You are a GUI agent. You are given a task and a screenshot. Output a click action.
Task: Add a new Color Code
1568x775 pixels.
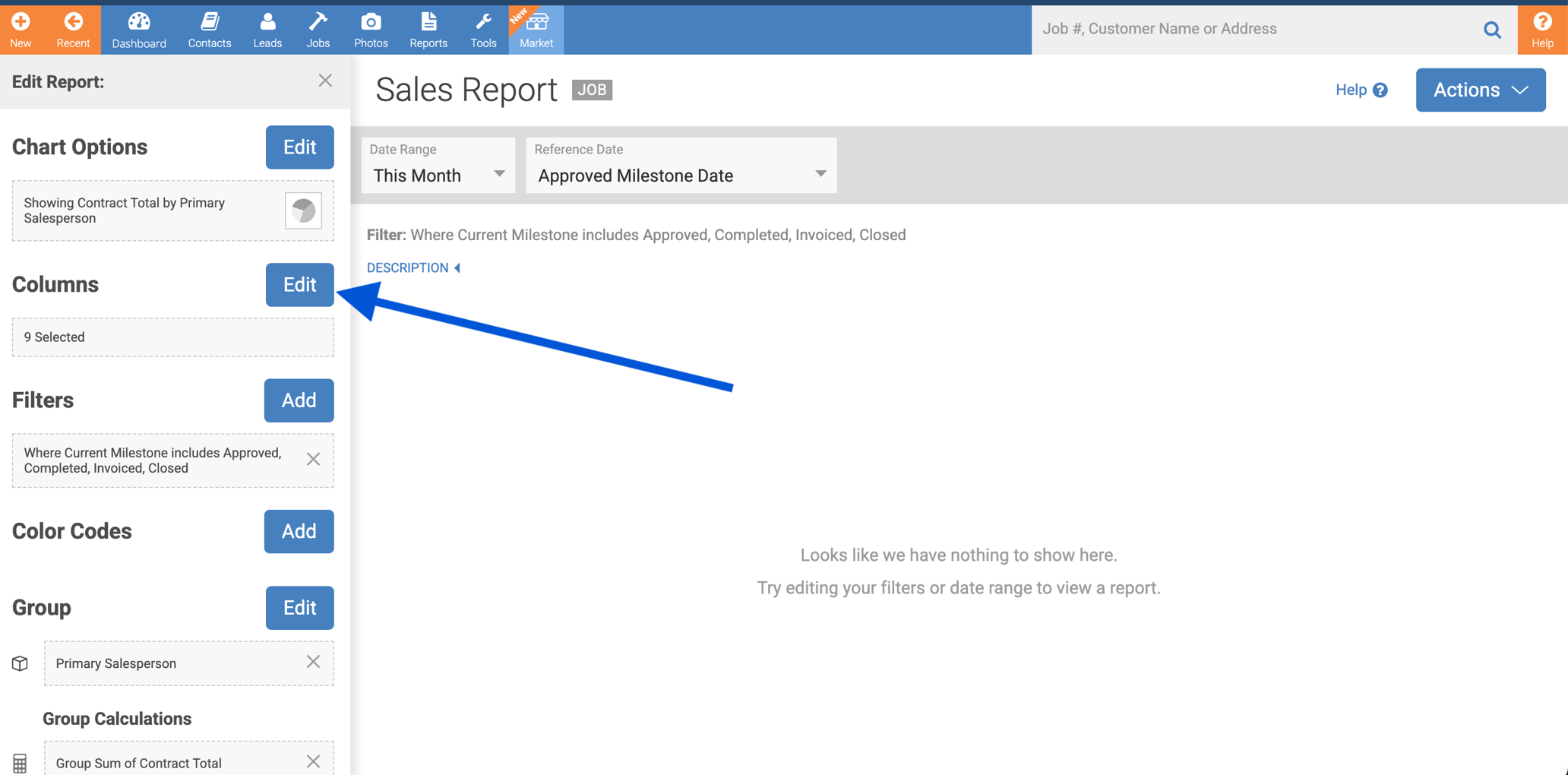click(x=299, y=531)
